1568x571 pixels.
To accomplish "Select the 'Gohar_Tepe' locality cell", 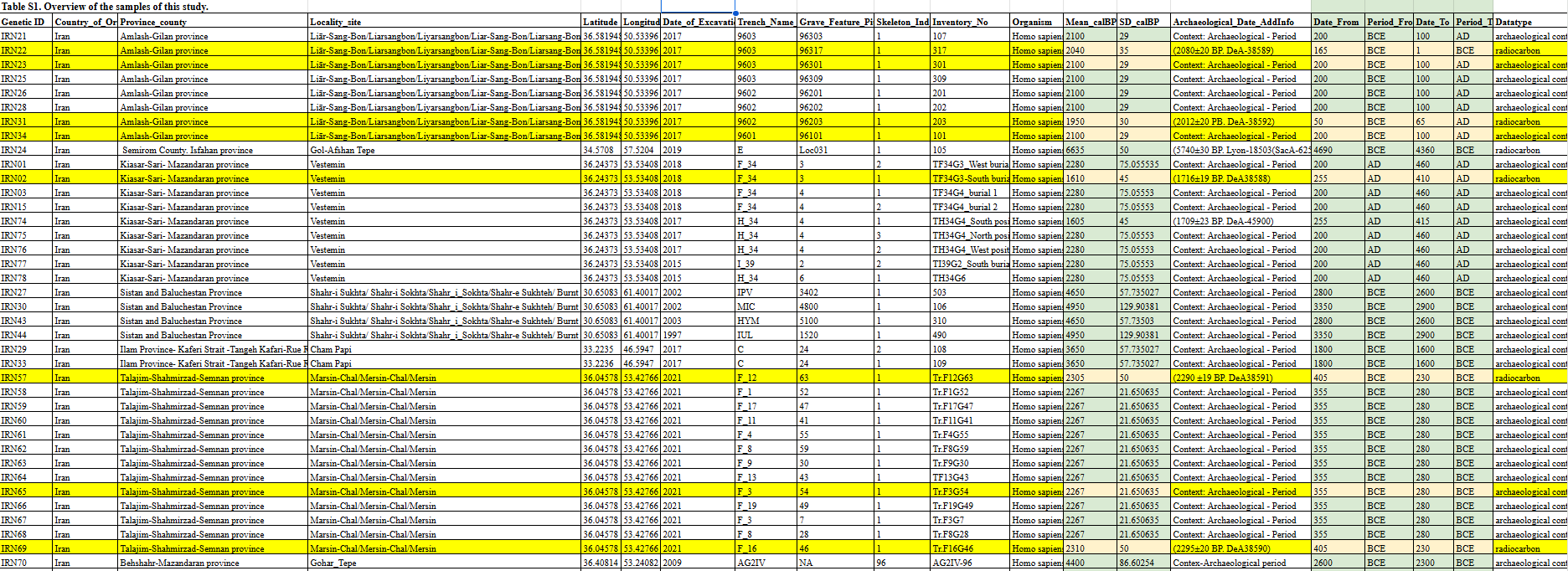I will coord(444,563).
